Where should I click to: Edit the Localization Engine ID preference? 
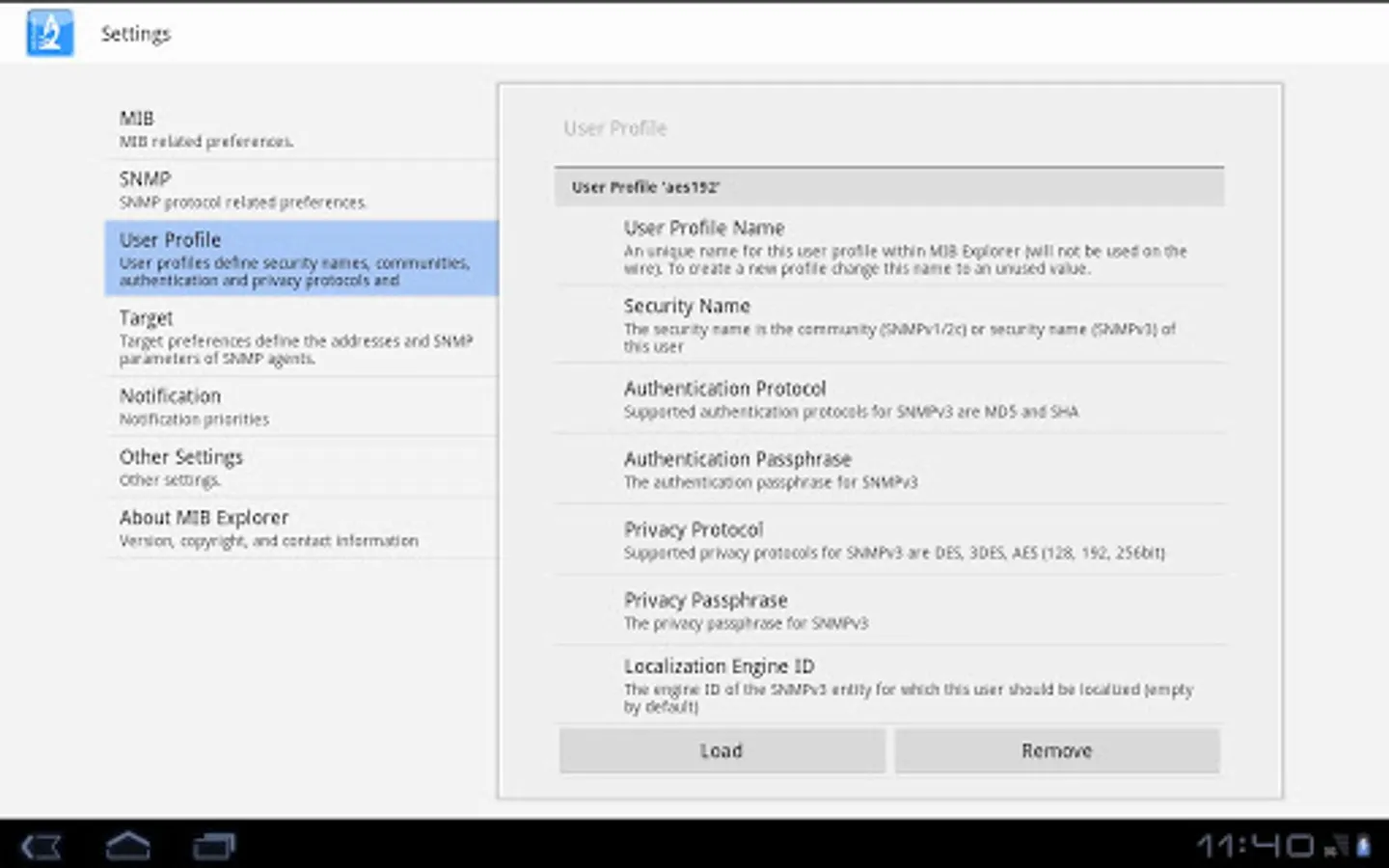889,685
